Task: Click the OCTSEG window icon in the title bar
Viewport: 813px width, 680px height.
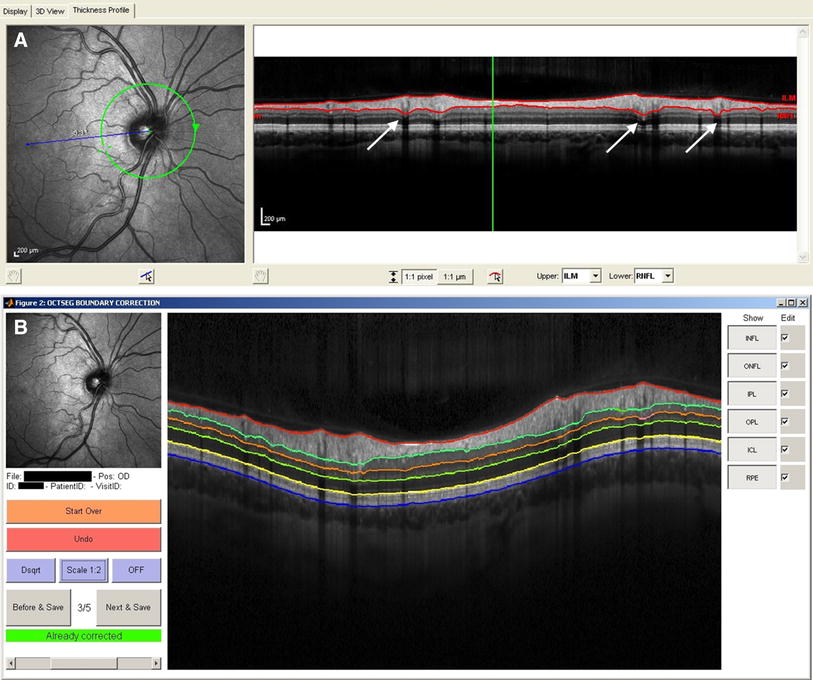Action: tap(11, 302)
